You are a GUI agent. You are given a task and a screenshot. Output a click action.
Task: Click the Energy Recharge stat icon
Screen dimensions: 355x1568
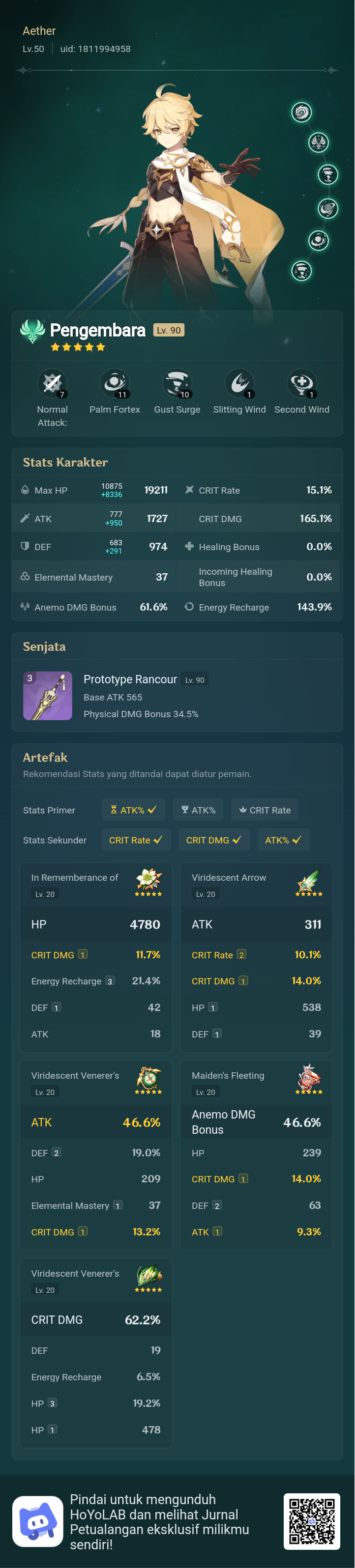click(x=189, y=607)
